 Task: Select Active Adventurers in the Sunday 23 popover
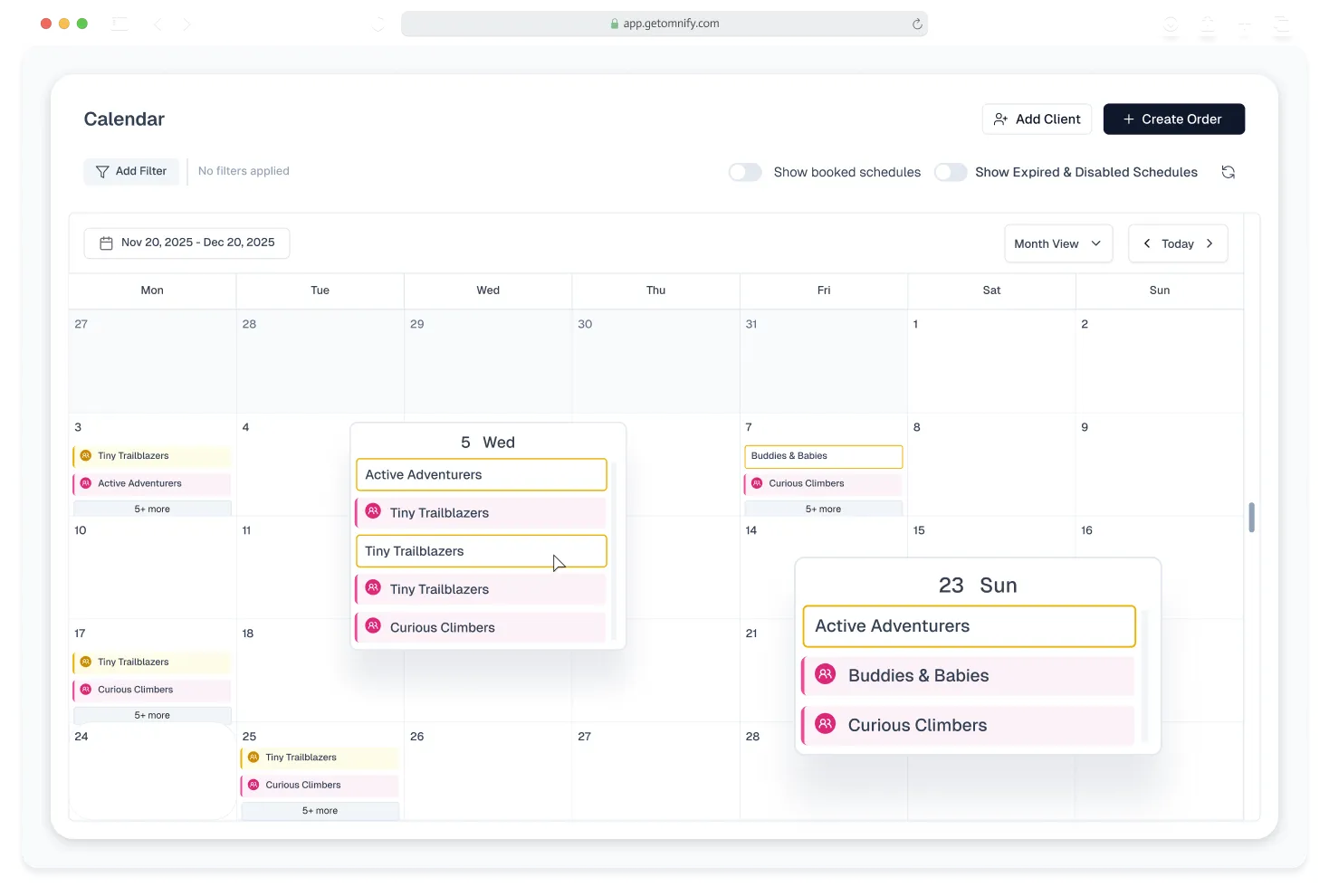pos(968,625)
